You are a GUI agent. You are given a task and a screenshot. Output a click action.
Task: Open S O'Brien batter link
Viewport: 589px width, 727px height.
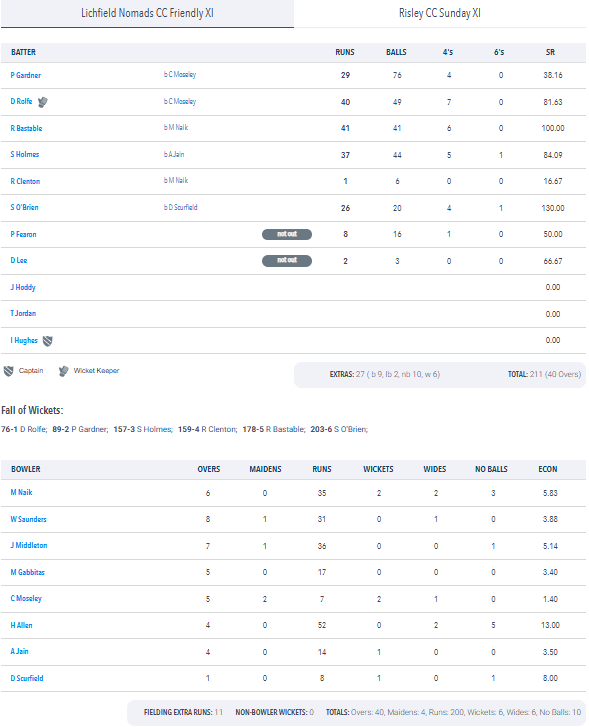tap(24, 207)
